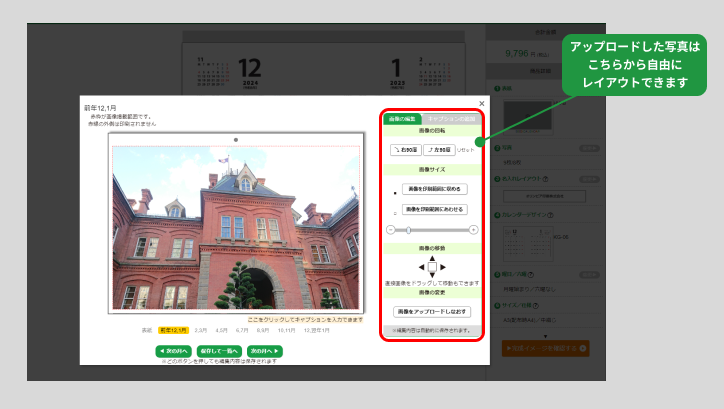Image resolution: width=724 pixels, height=409 pixels.
Task: Click the image size slider handle
Action: click(408, 230)
